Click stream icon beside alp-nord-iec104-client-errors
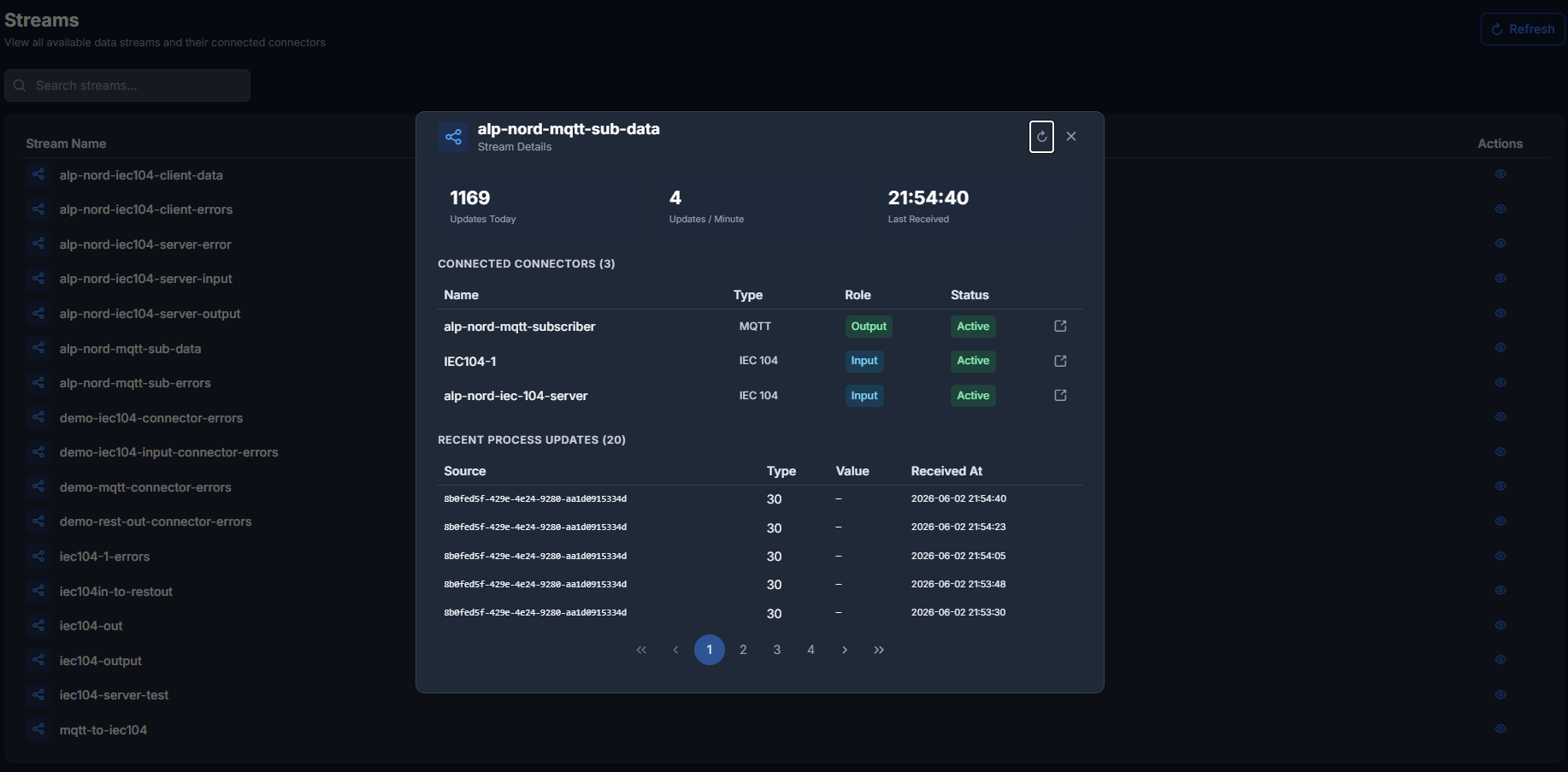1568x772 pixels. pos(38,209)
